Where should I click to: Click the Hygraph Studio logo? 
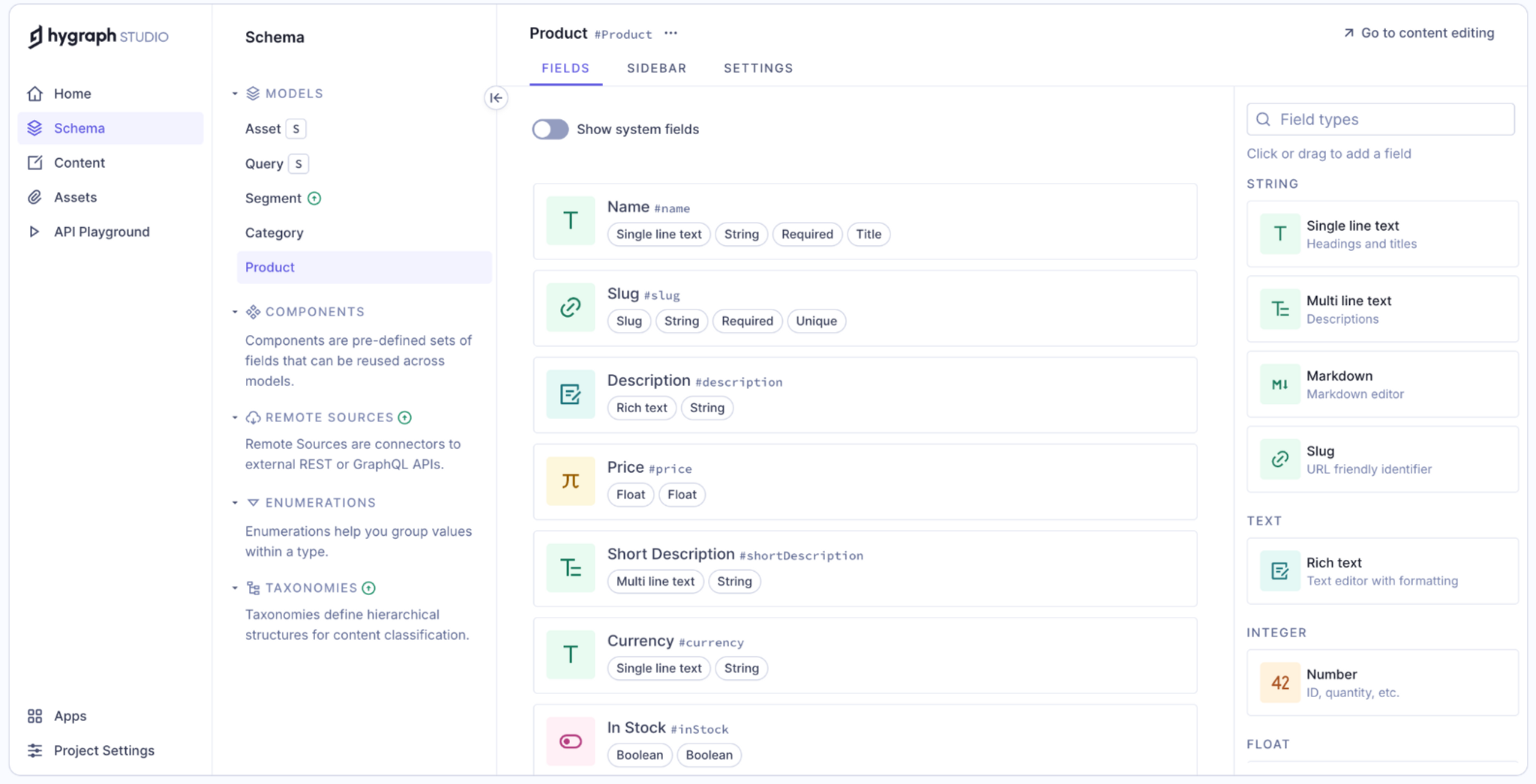coord(97,35)
